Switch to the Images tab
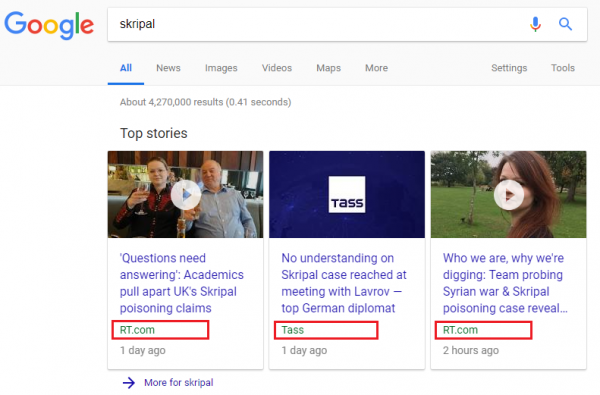Screen dimensions: 600x395 [221, 68]
